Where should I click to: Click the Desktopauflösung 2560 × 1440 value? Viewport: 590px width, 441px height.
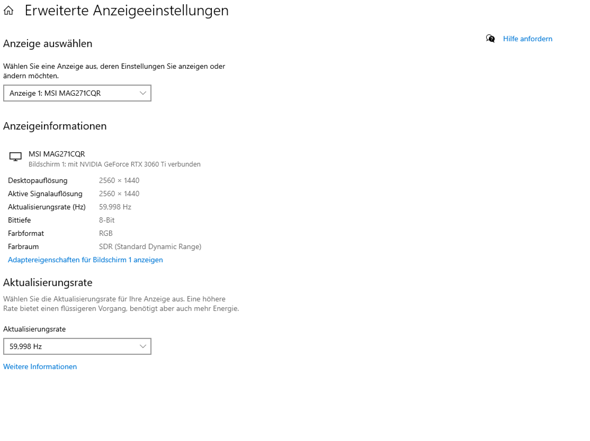[x=119, y=180]
